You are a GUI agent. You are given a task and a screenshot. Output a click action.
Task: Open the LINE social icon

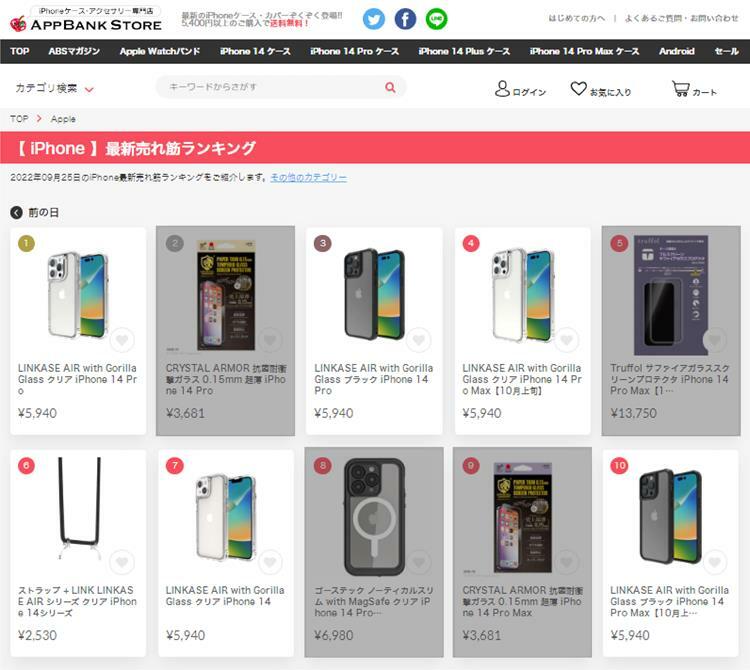click(x=436, y=19)
